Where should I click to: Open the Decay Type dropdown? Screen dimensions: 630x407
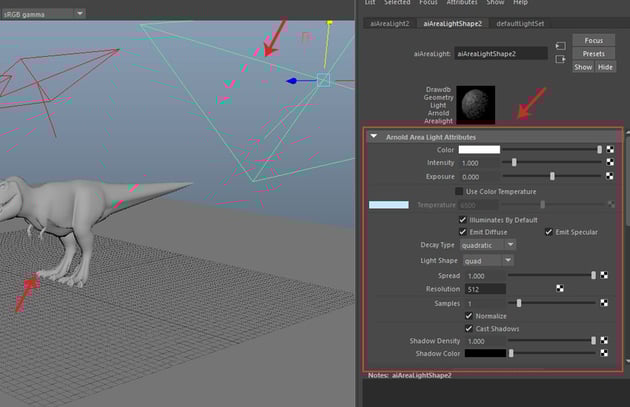489,244
